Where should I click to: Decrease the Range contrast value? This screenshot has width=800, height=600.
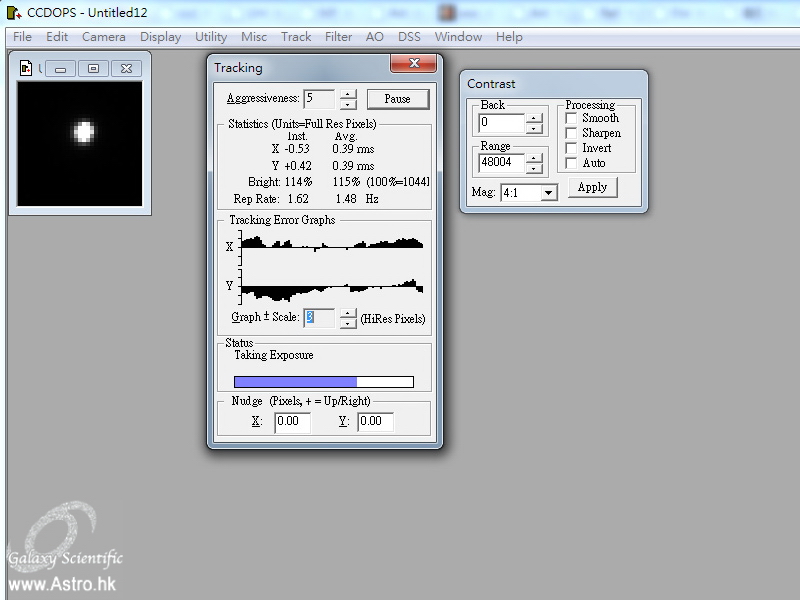click(x=534, y=166)
